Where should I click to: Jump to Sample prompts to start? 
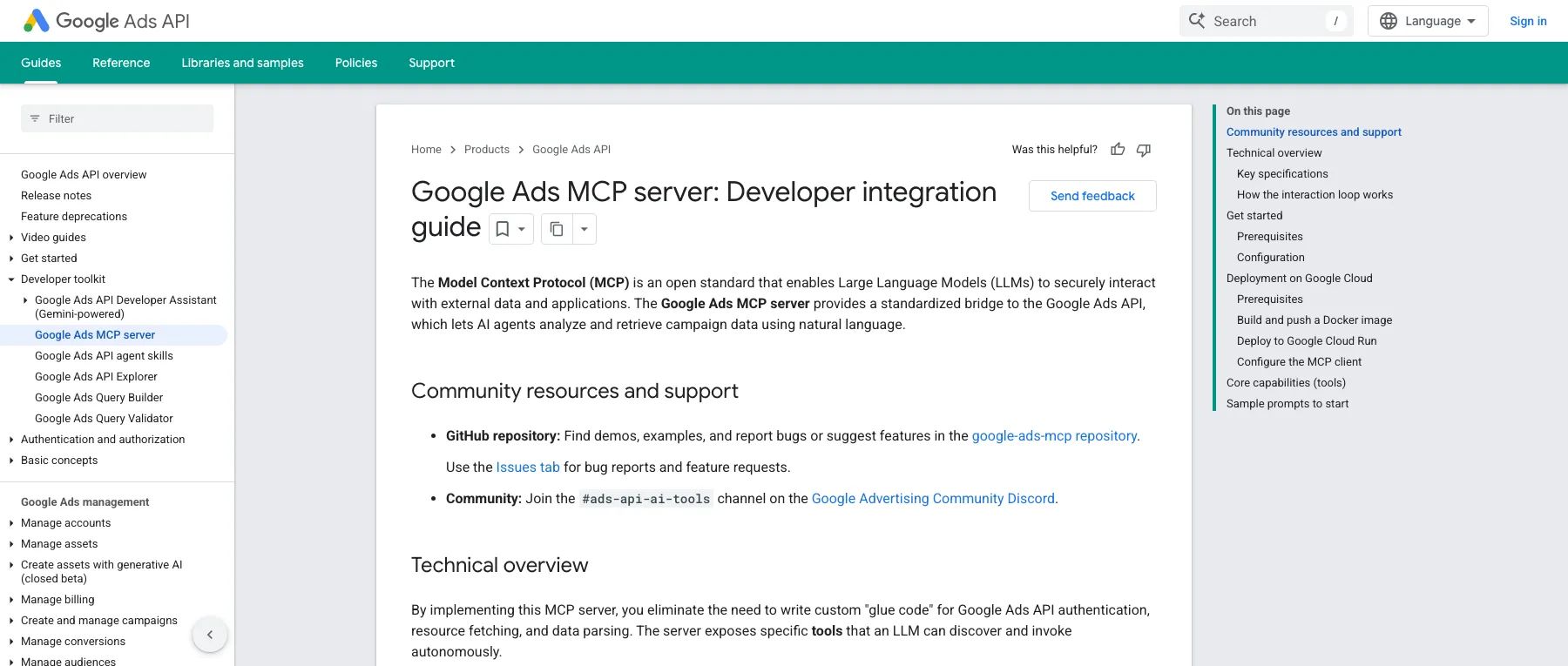[x=1288, y=404]
